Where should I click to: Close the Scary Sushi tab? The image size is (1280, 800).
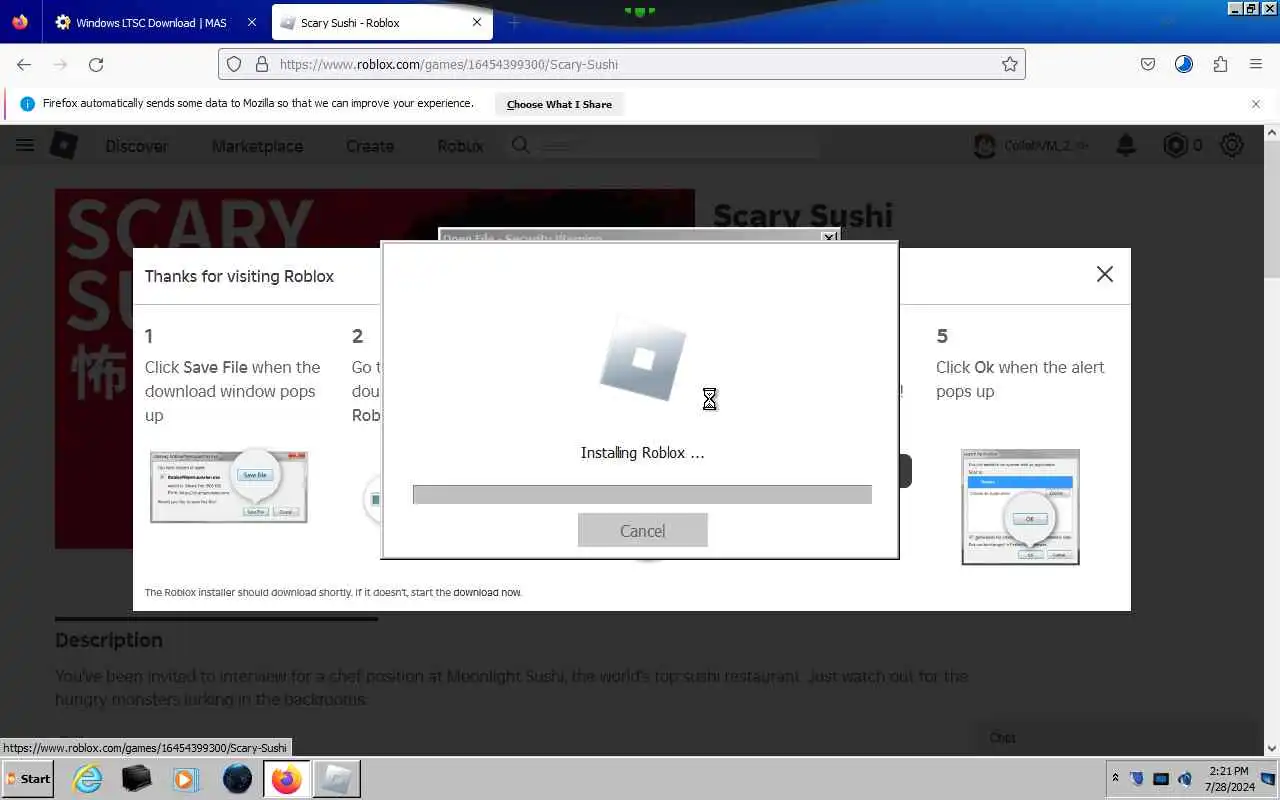[x=477, y=23]
